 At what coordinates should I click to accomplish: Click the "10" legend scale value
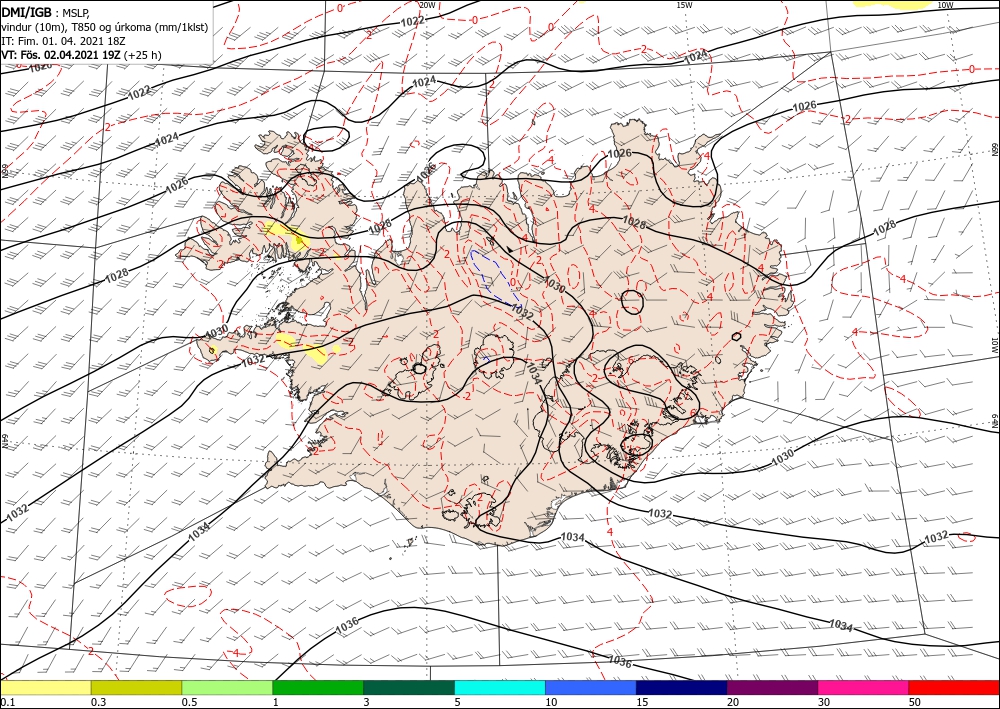click(551, 702)
